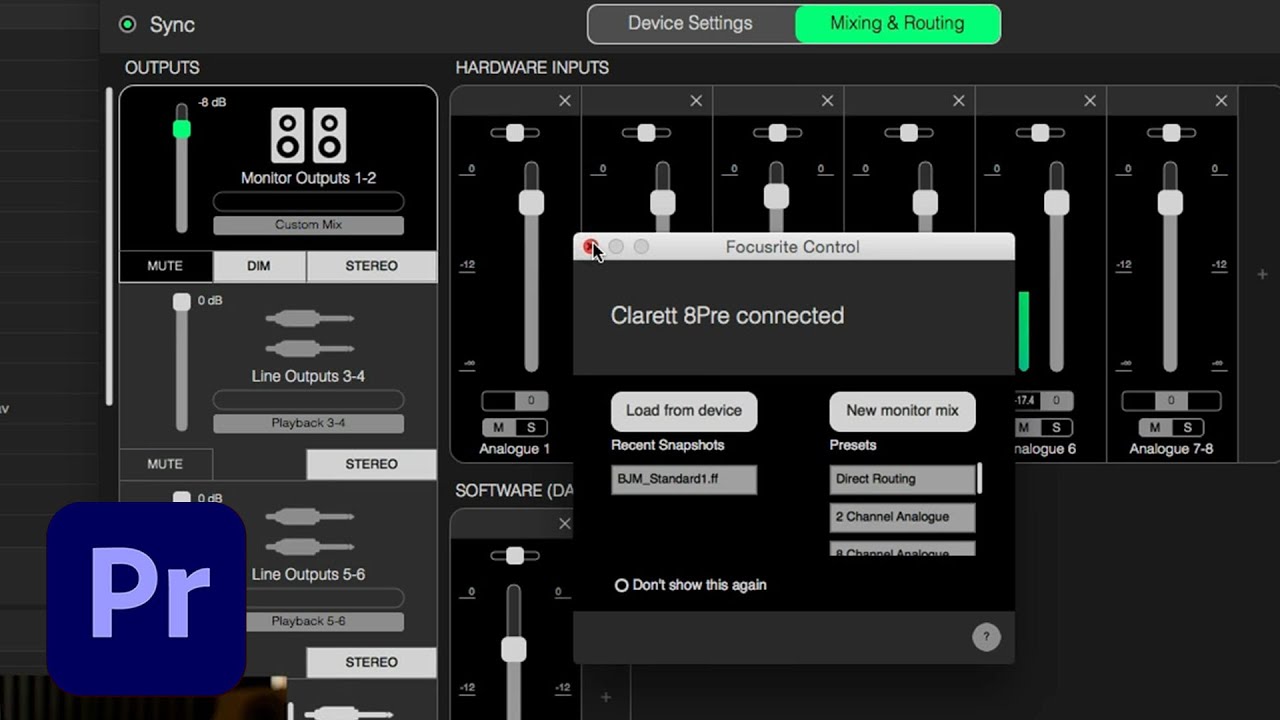Load the BJM_Standard1.ff recent snapshot
The width and height of the screenshot is (1280, 720).
point(684,479)
